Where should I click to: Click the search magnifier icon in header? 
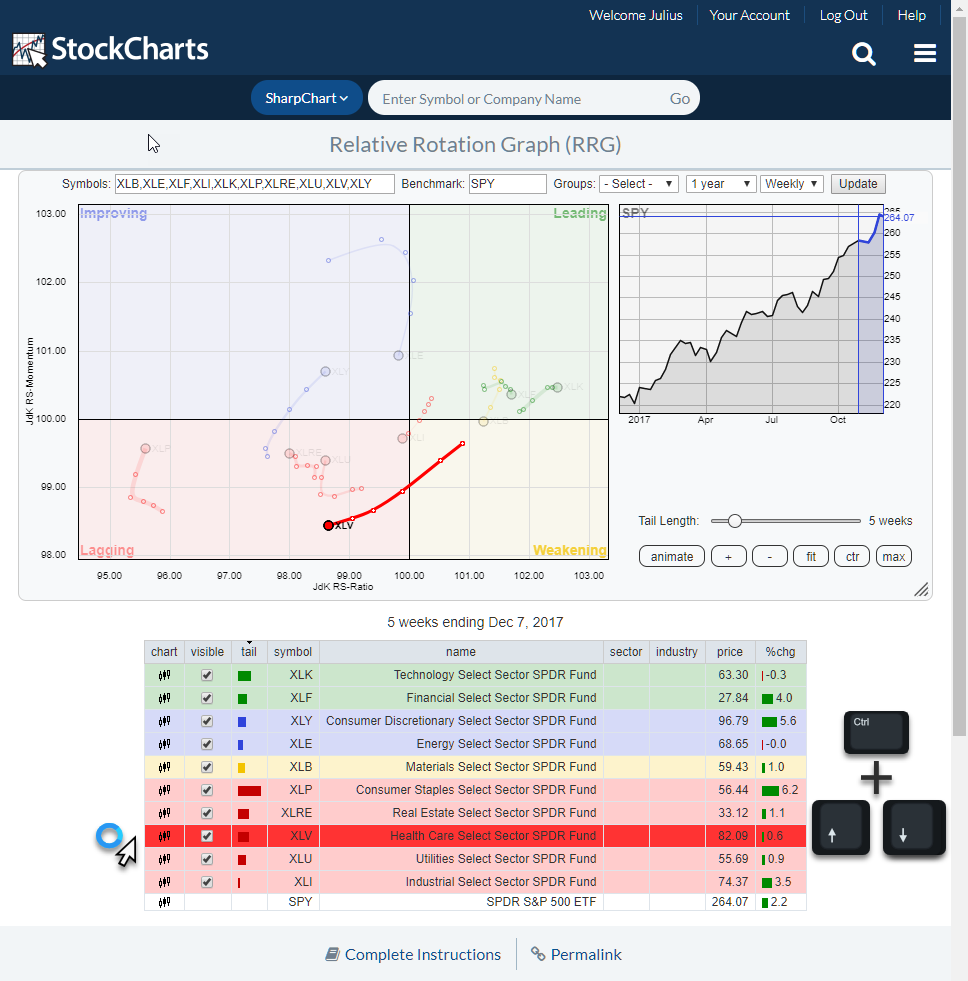click(x=864, y=54)
